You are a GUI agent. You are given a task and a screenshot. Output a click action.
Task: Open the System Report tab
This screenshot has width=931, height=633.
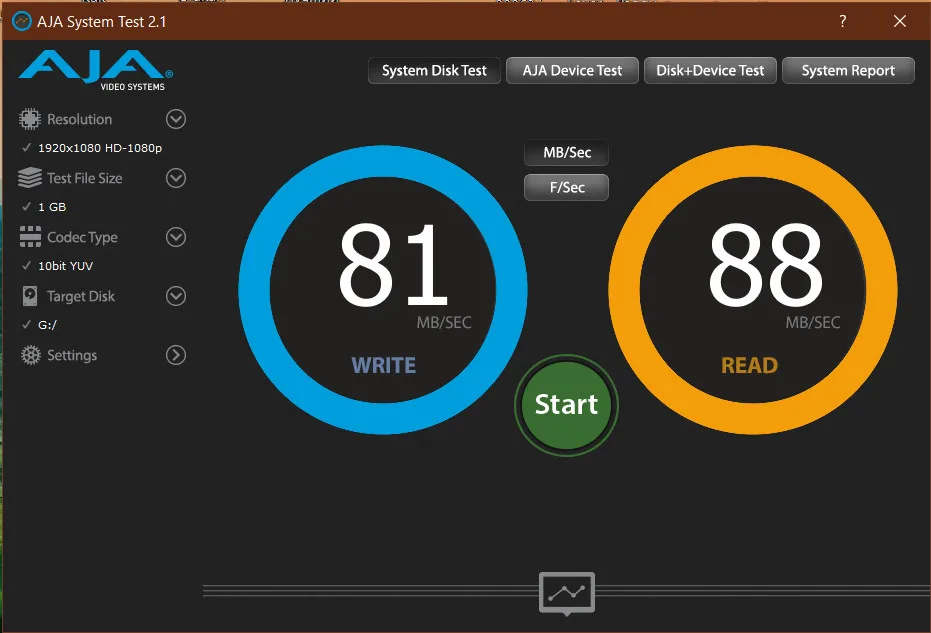pyautogui.click(x=848, y=71)
